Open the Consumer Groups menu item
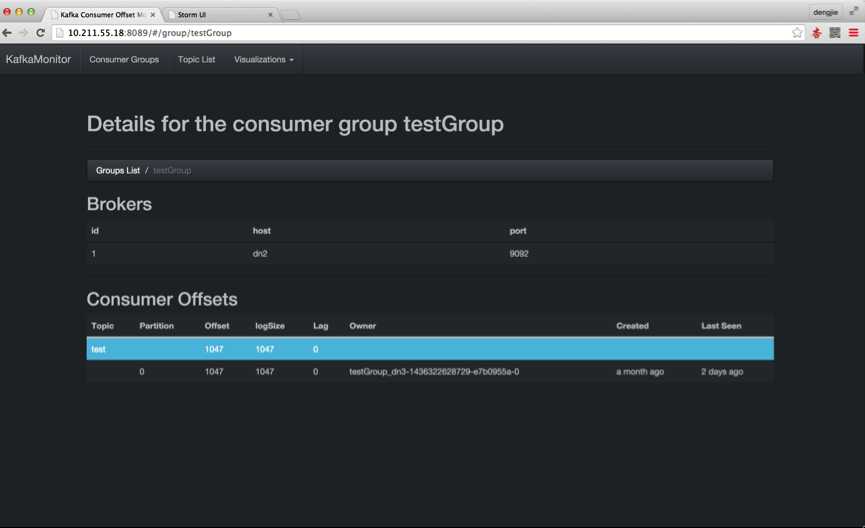Image resolution: width=865 pixels, height=528 pixels. coord(124,59)
